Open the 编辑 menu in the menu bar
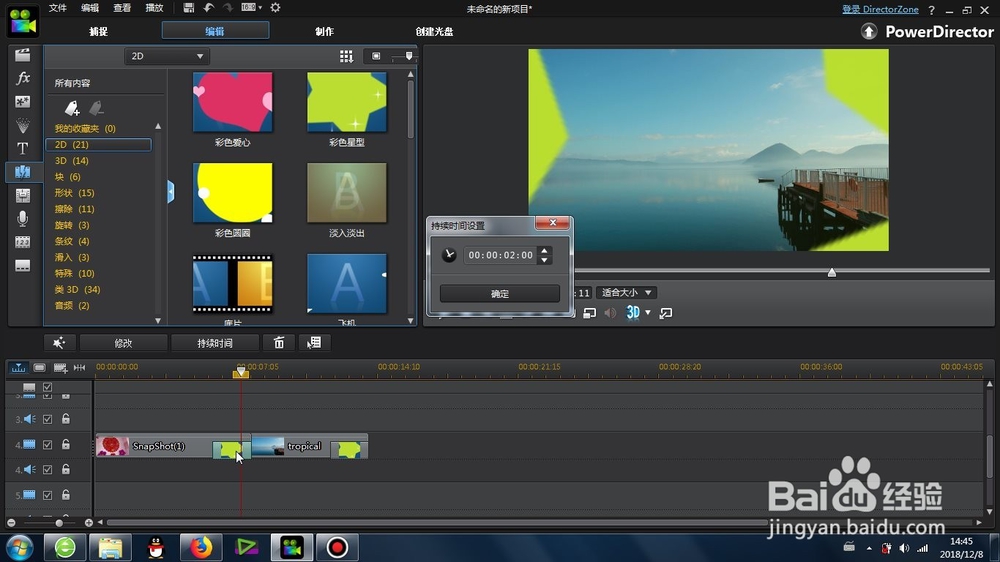Image resolution: width=1000 pixels, height=562 pixels. pyautogui.click(x=90, y=8)
